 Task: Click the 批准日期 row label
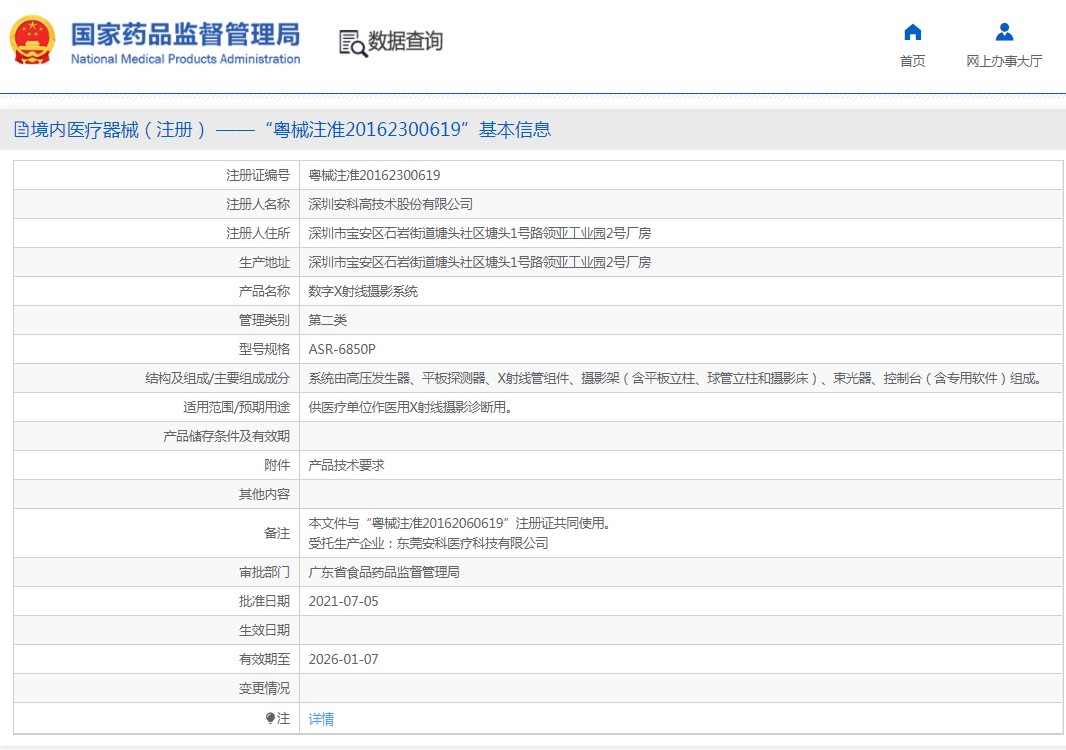pyautogui.click(x=264, y=601)
